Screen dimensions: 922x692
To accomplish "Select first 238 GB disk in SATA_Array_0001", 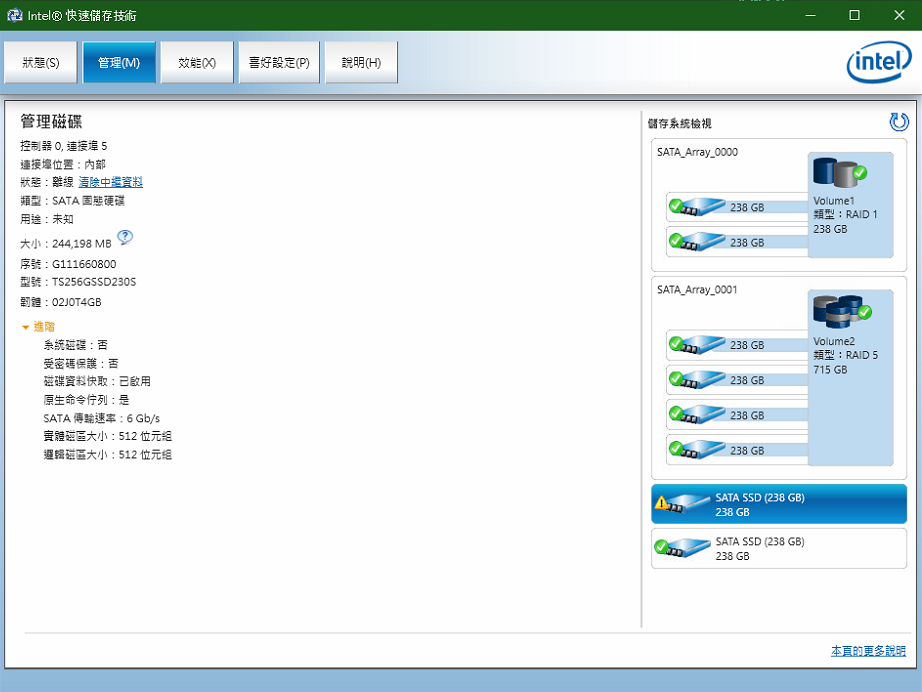I will [737, 345].
